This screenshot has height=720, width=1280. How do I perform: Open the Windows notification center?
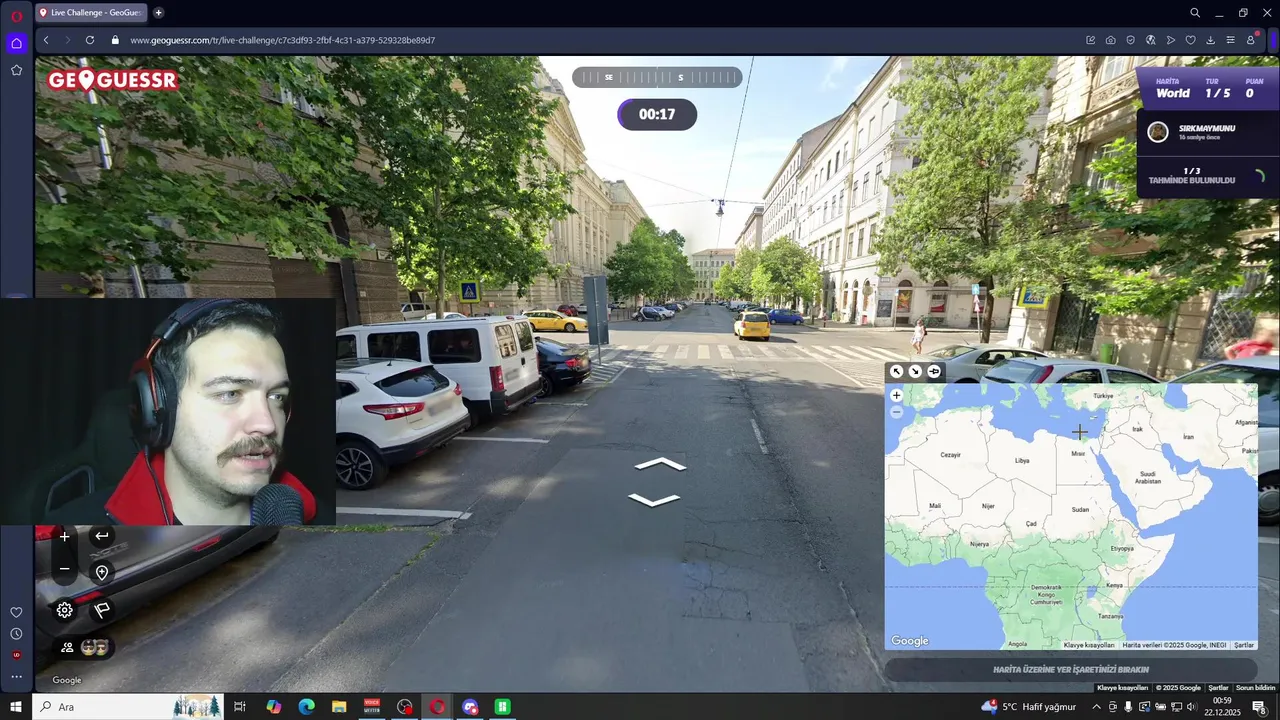pyautogui.click(x=1259, y=707)
